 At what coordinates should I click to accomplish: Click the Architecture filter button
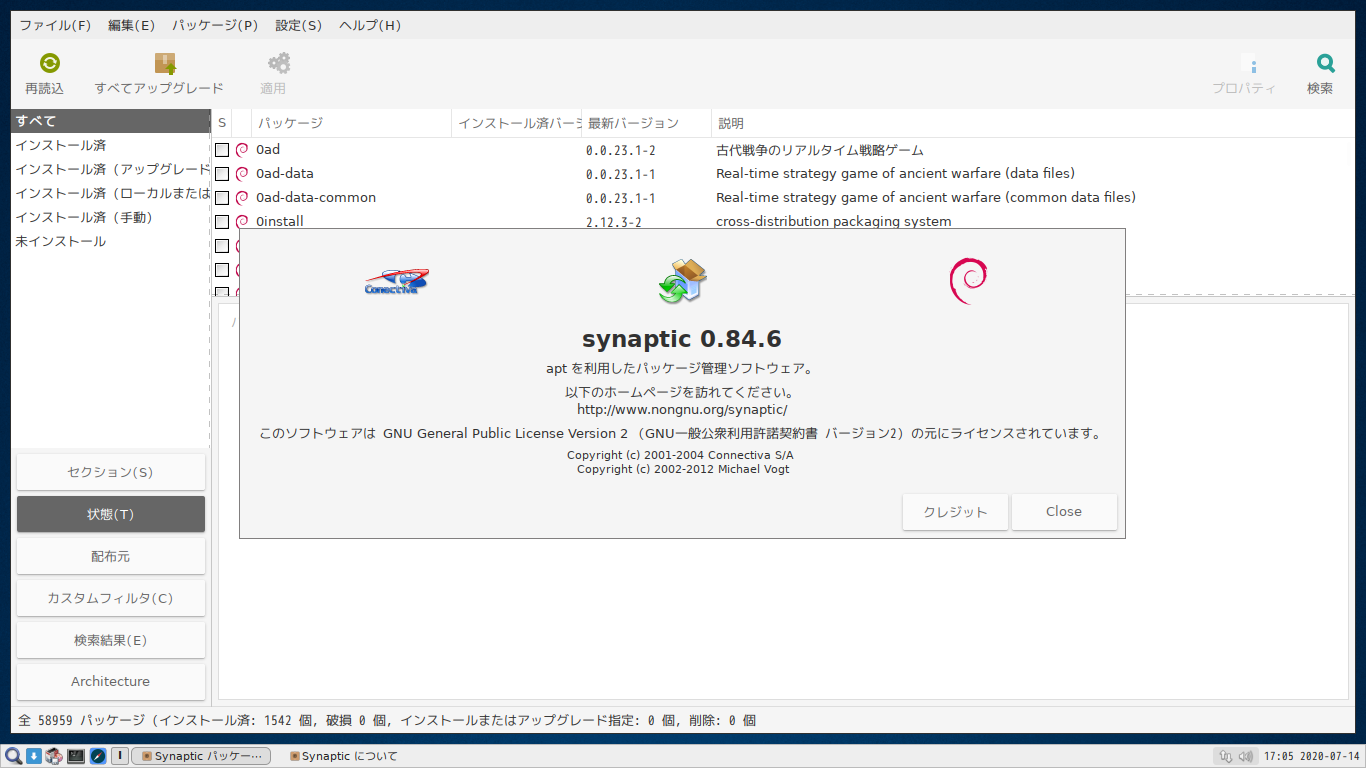pos(111,682)
